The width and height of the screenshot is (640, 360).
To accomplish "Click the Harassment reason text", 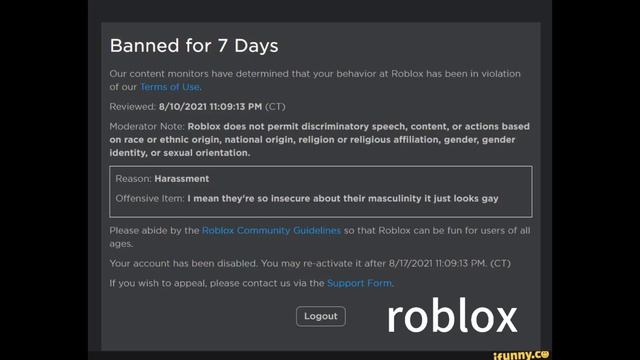I will pyautogui.click(x=182, y=179).
